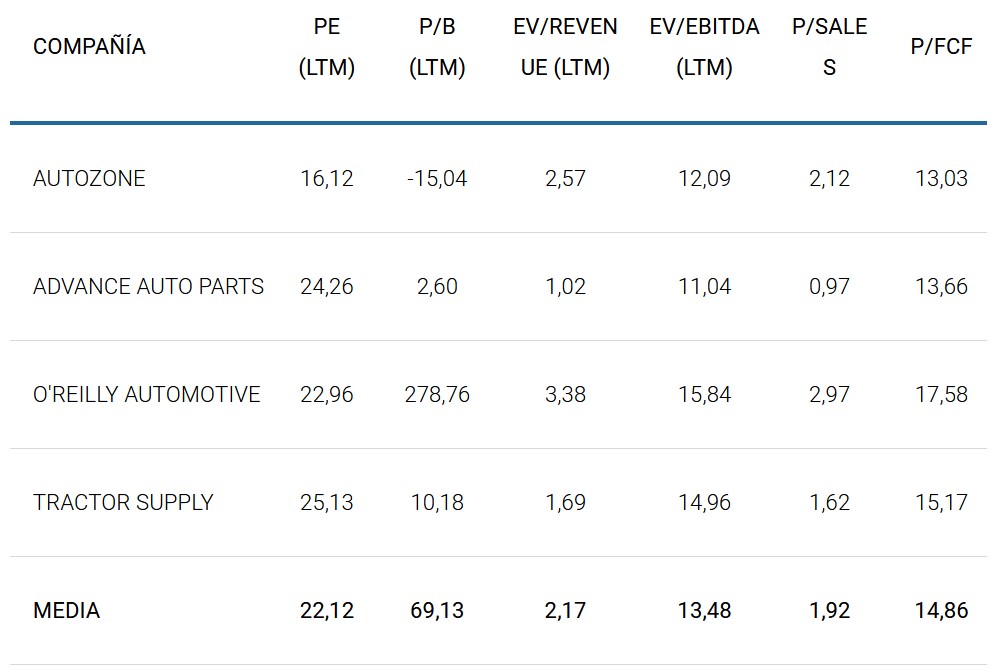
Task: Click the P/B (LTM) column header
Action: coord(437,48)
